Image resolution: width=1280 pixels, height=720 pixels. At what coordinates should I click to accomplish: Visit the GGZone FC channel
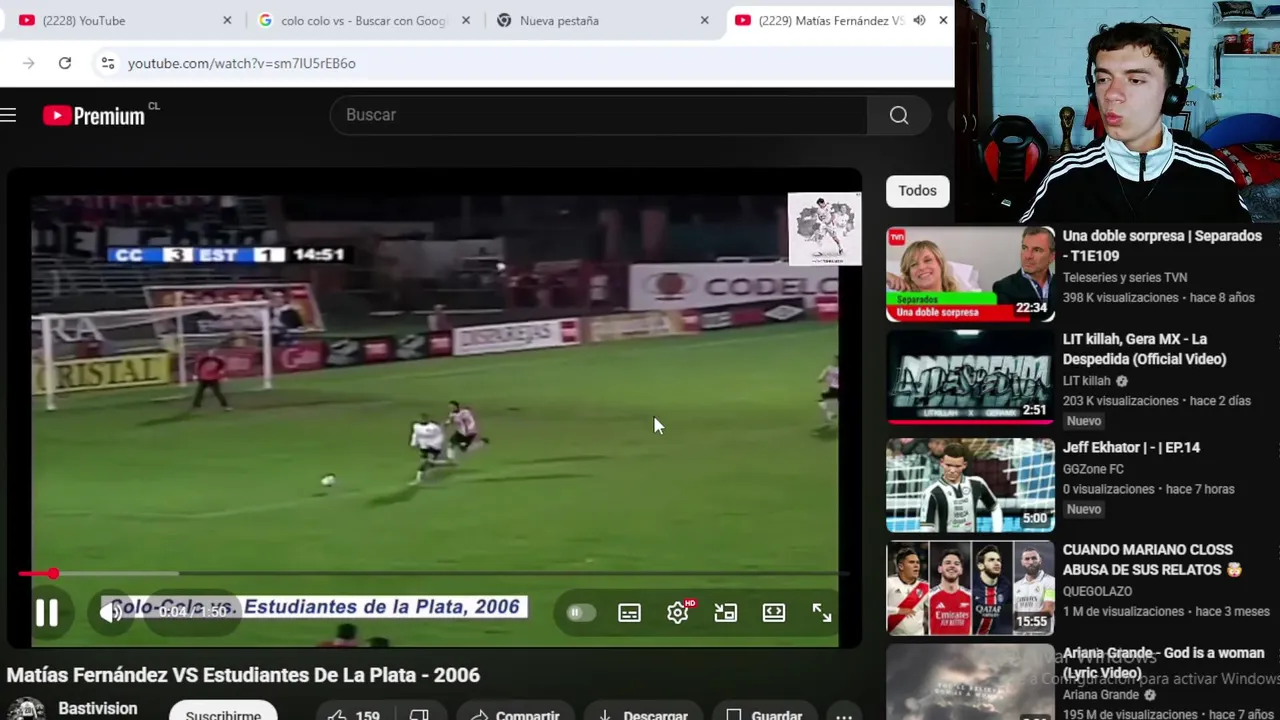tap(1093, 469)
